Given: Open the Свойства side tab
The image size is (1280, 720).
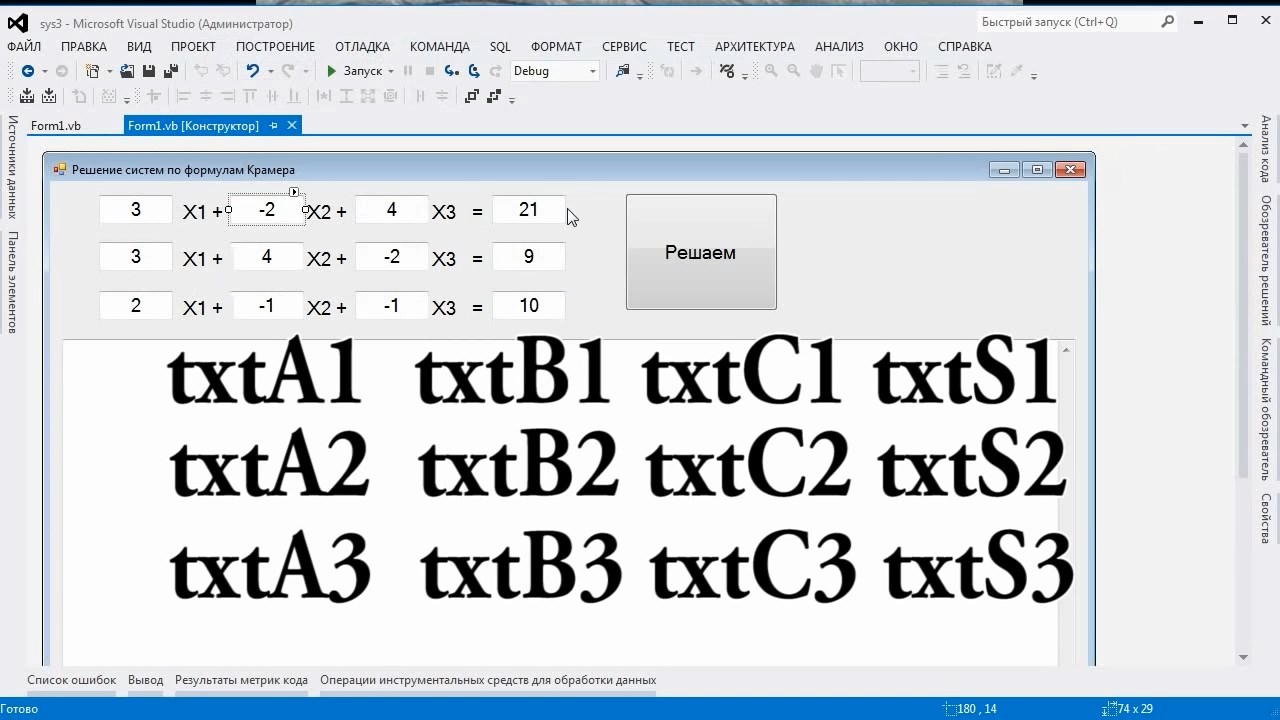Looking at the screenshot, I should (1266, 518).
